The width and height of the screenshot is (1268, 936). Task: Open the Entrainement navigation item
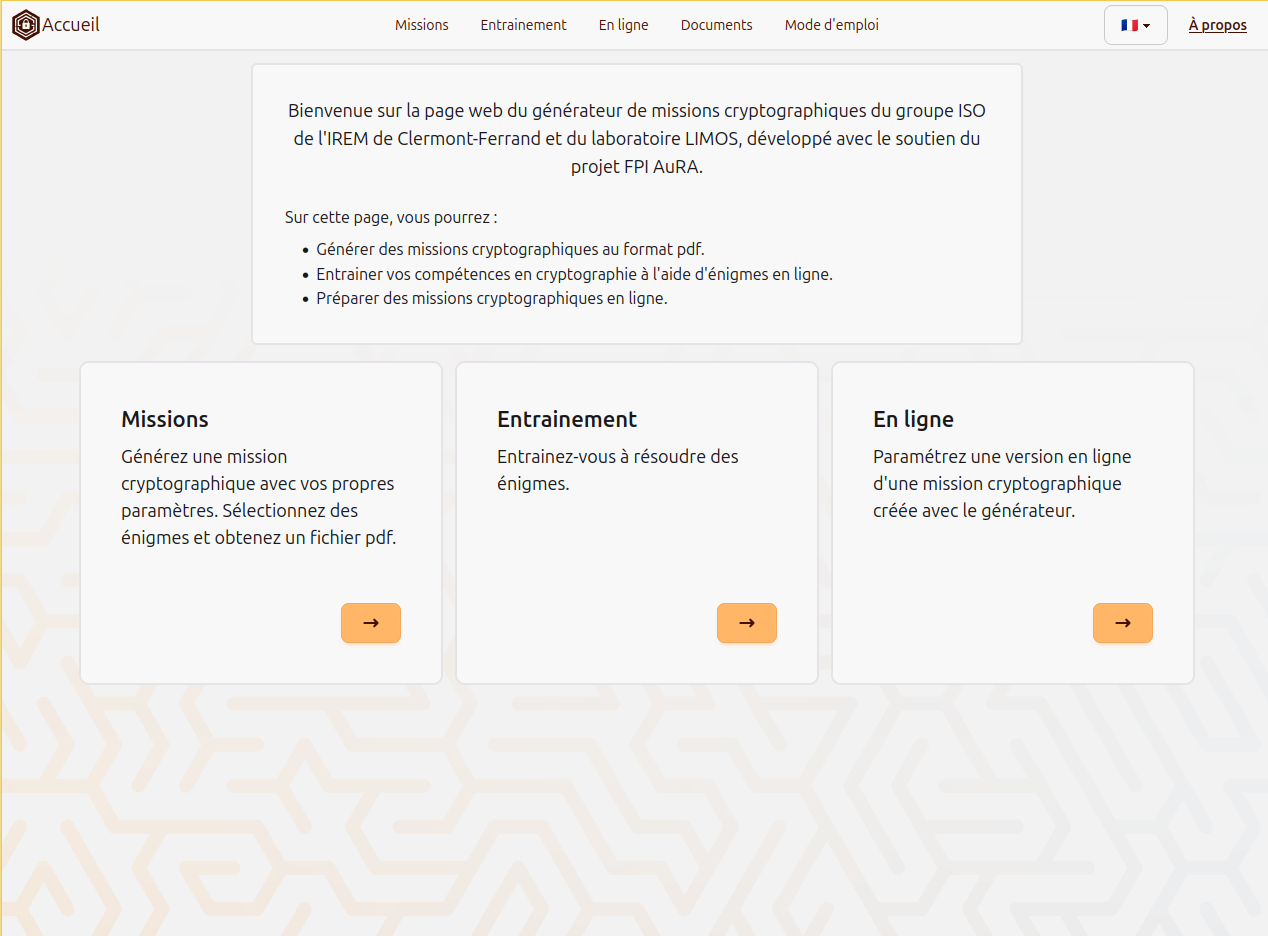(x=523, y=25)
